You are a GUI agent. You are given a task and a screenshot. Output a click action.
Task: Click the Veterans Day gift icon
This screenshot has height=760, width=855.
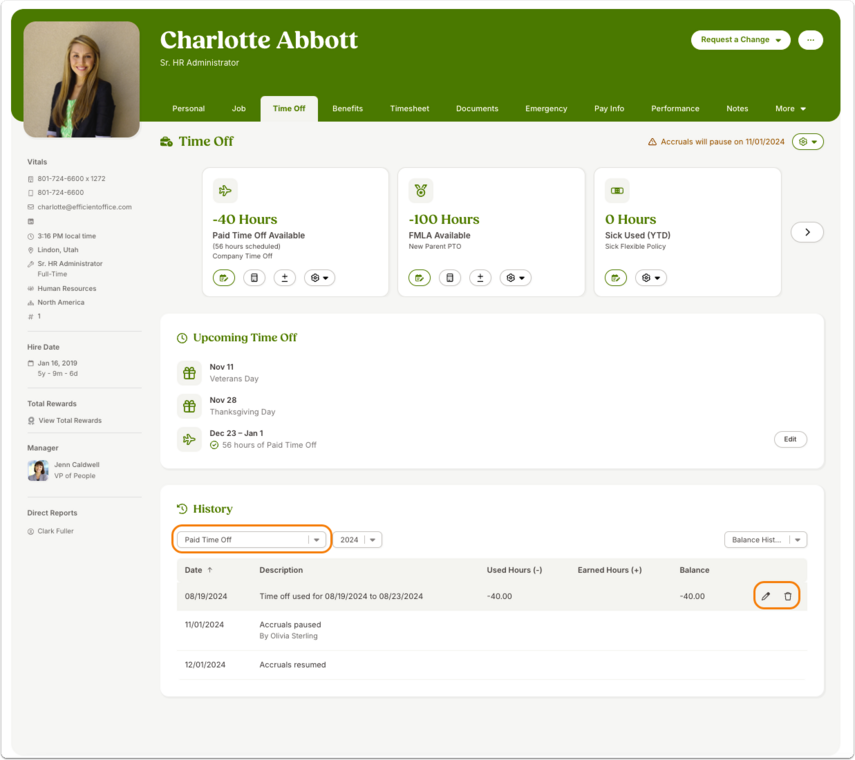[189, 373]
